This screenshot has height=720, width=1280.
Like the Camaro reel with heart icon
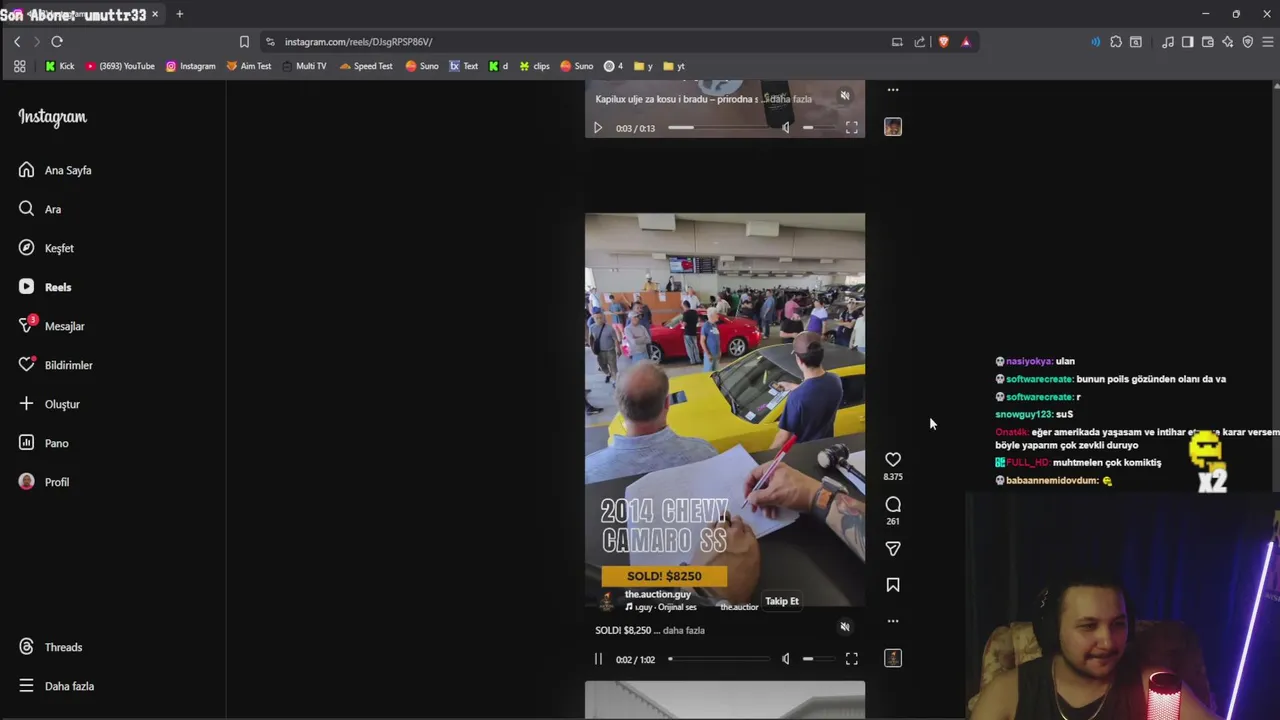coord(893,459)
